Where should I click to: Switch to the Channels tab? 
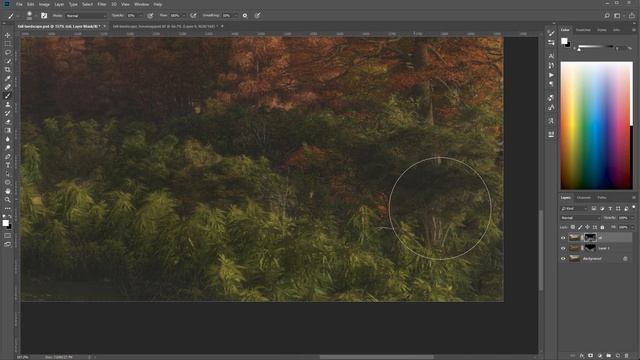(584, 198)
